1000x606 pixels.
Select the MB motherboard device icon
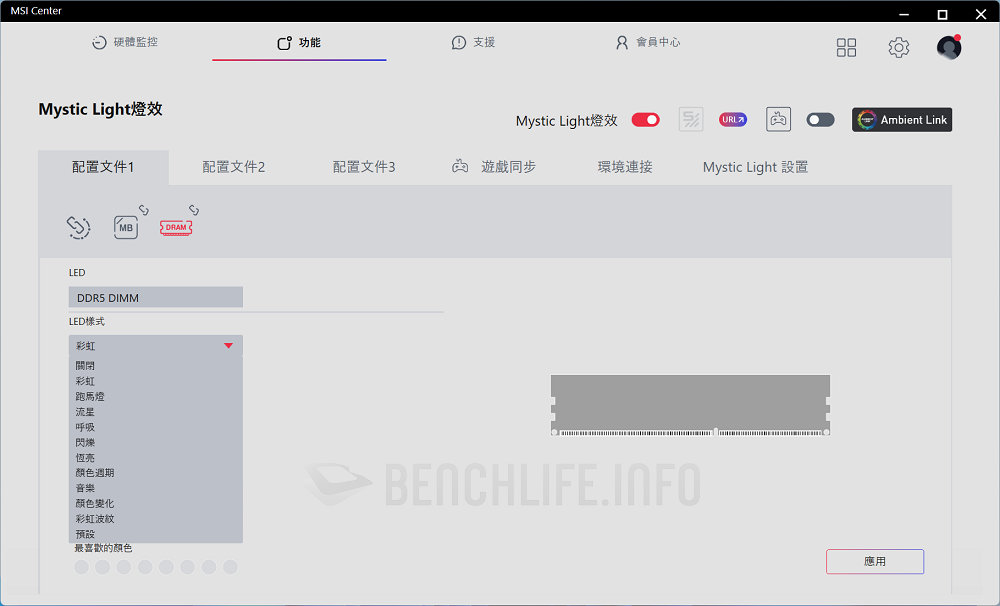click(x=126, y=228)
